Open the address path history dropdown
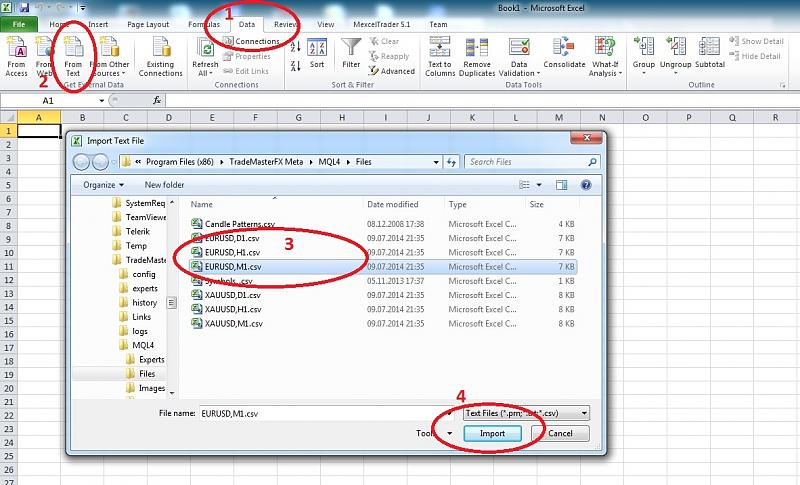 point(436,162)
